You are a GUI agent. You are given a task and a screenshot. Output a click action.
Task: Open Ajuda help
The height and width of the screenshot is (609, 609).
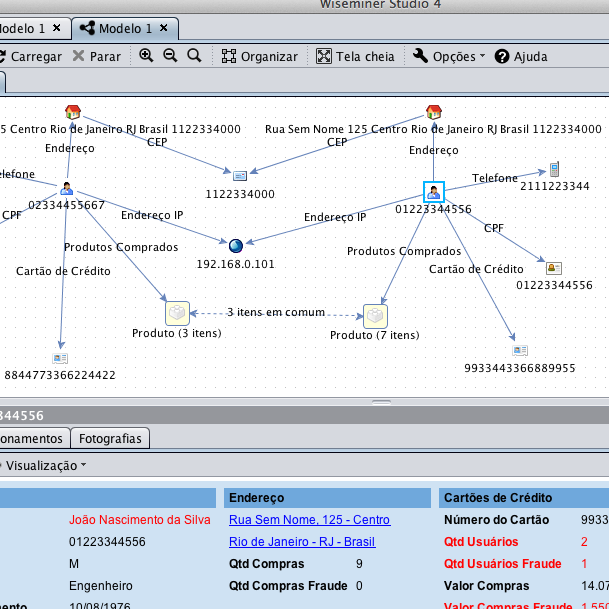point(521,56)
